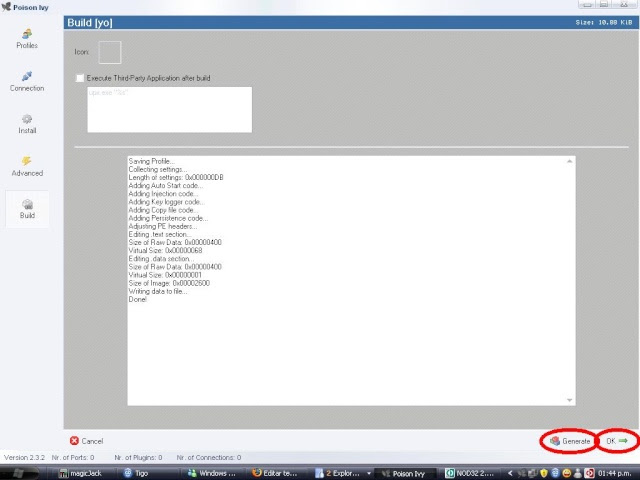Click the red Cancel X icon
The image size is (640, 480).
pos(74,441)
